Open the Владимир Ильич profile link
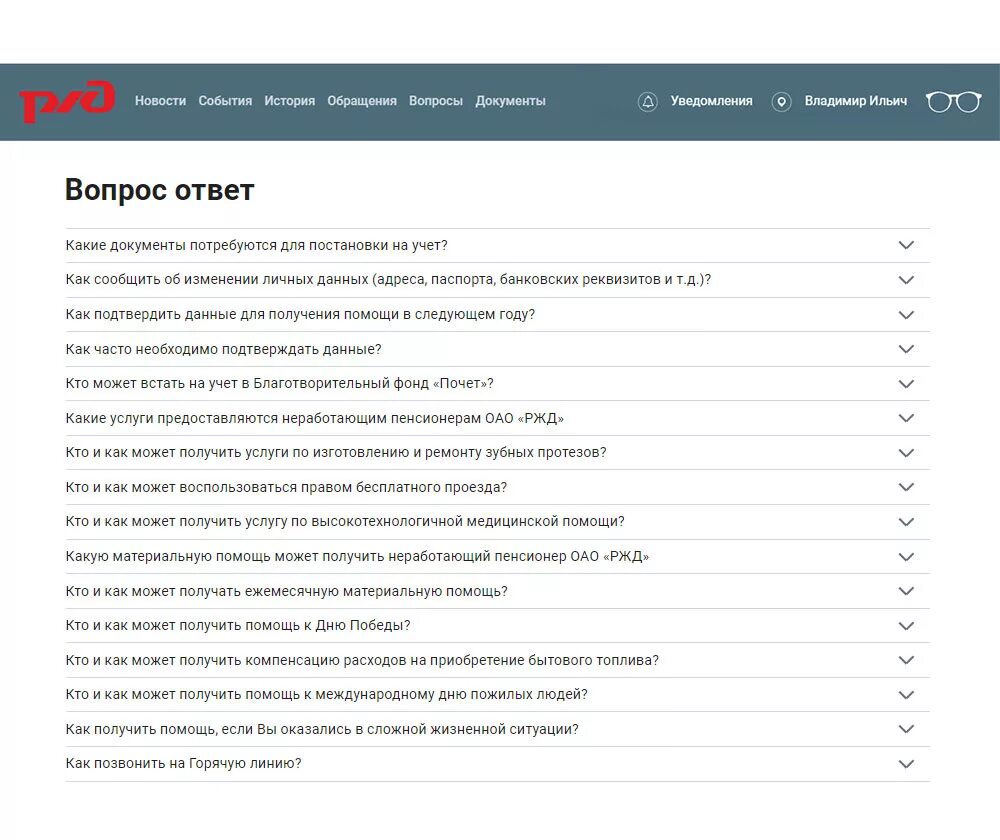Image resolution: width=1000 pixels, height=840 pixels. pos(855,101)
